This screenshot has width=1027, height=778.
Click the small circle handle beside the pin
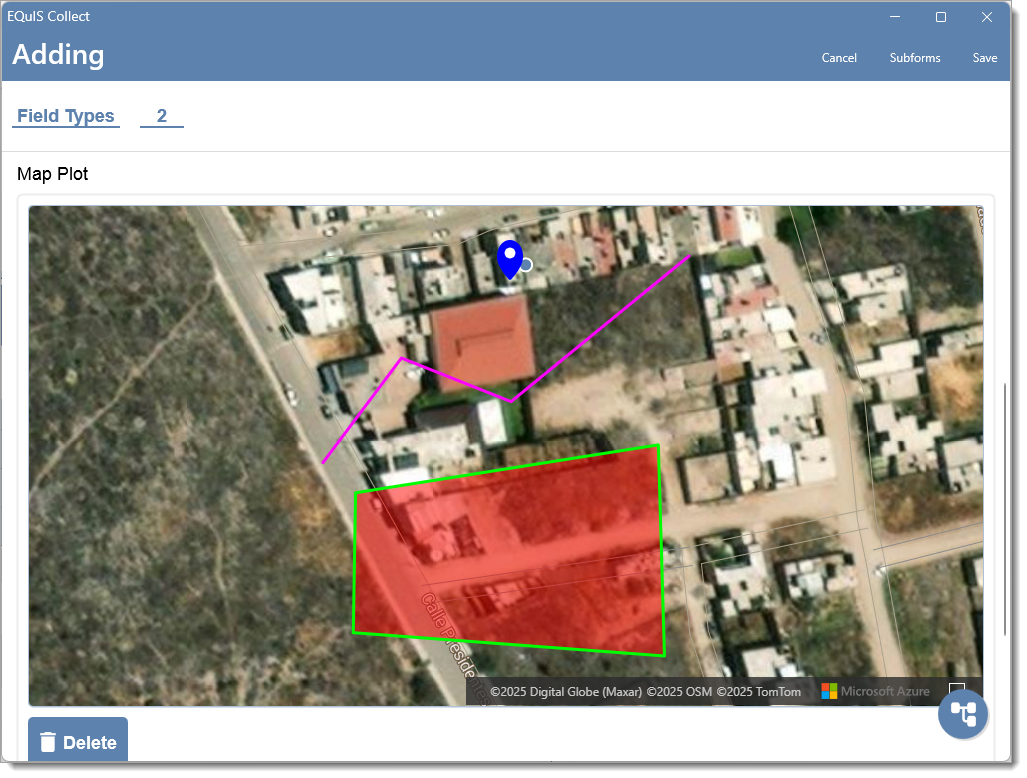pyautogui.click(x=525, y=265)
